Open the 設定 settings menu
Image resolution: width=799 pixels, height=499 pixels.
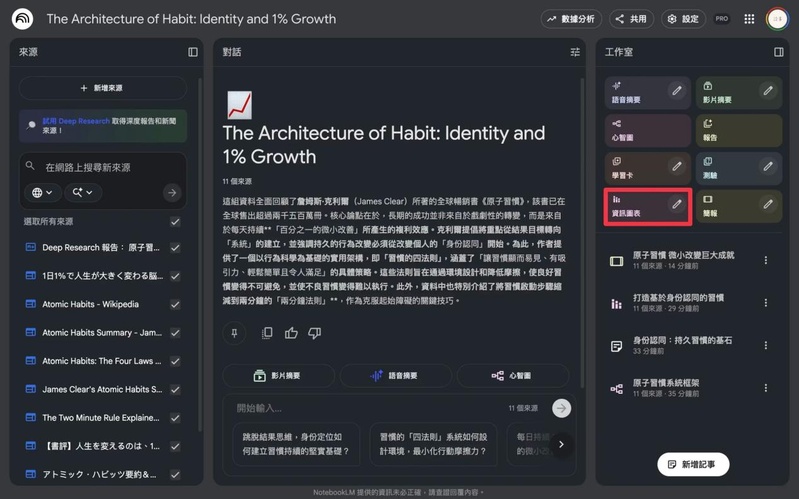pyautogui.click(x=683, y=19)
